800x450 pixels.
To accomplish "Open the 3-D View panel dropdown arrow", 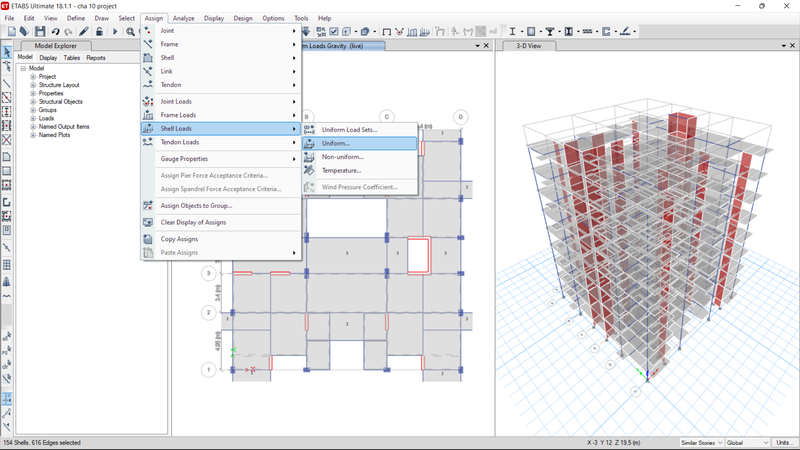I will 784,46.
